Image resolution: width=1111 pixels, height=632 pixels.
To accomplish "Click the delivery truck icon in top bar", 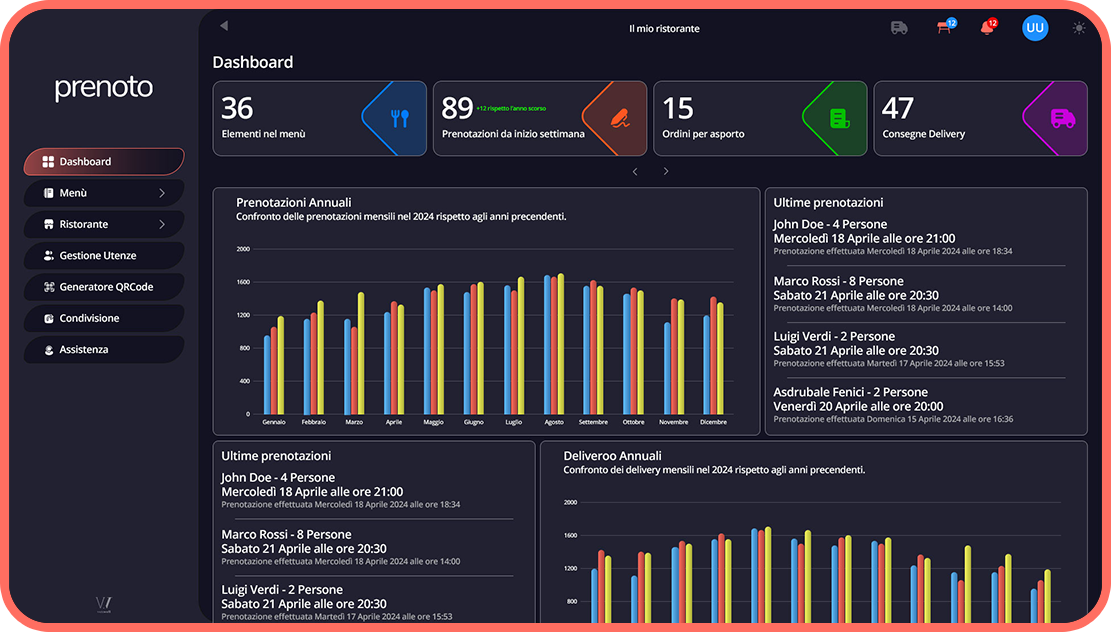I will tap(899, 28).
